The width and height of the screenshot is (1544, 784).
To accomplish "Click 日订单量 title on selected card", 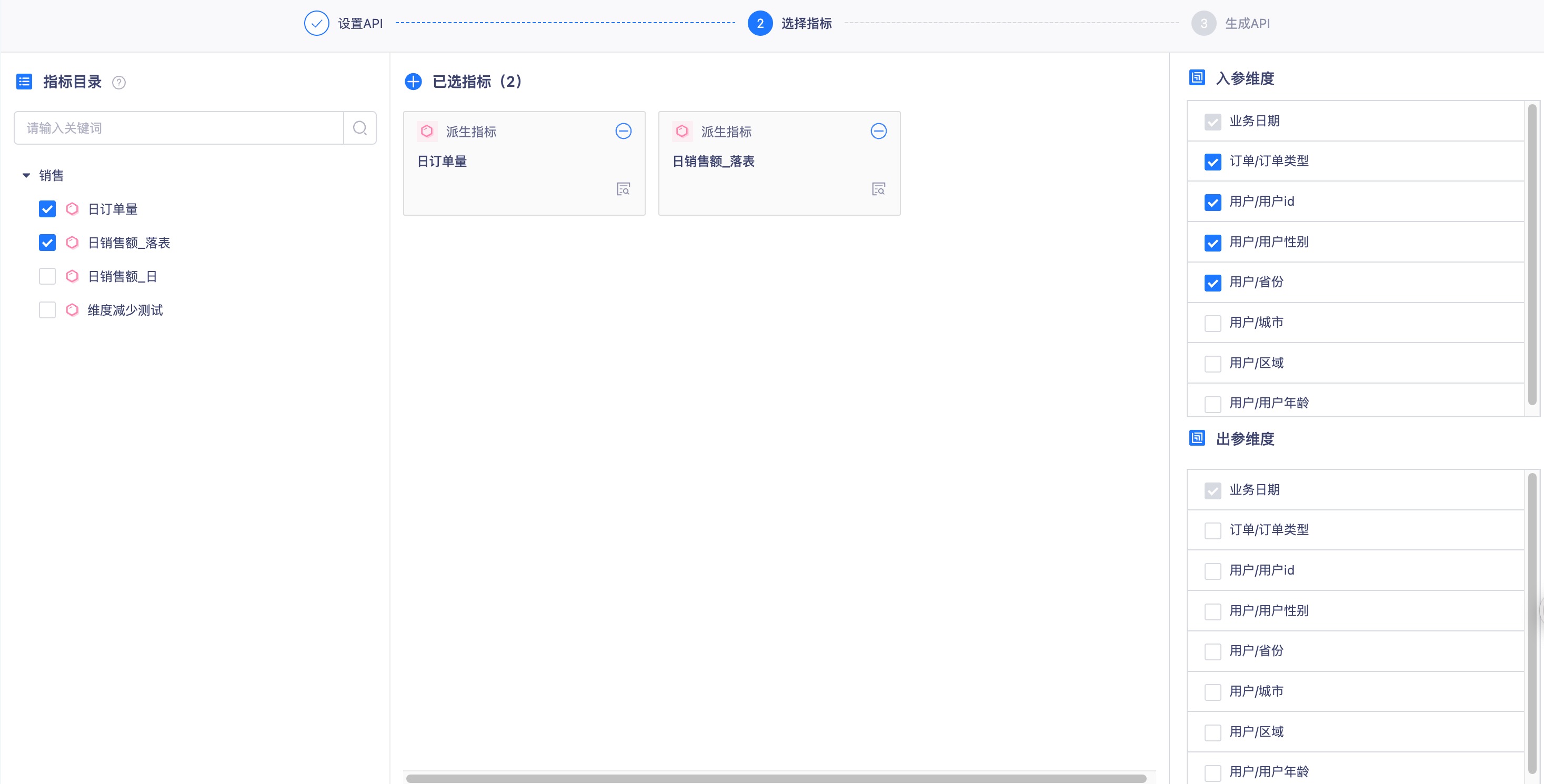I will (x=442, y=160).
